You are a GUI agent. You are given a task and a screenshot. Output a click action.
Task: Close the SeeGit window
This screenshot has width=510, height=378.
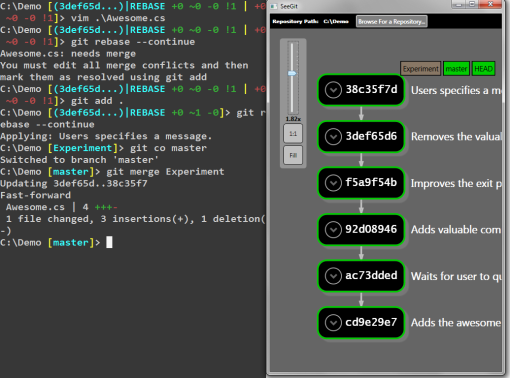(490, 4)
